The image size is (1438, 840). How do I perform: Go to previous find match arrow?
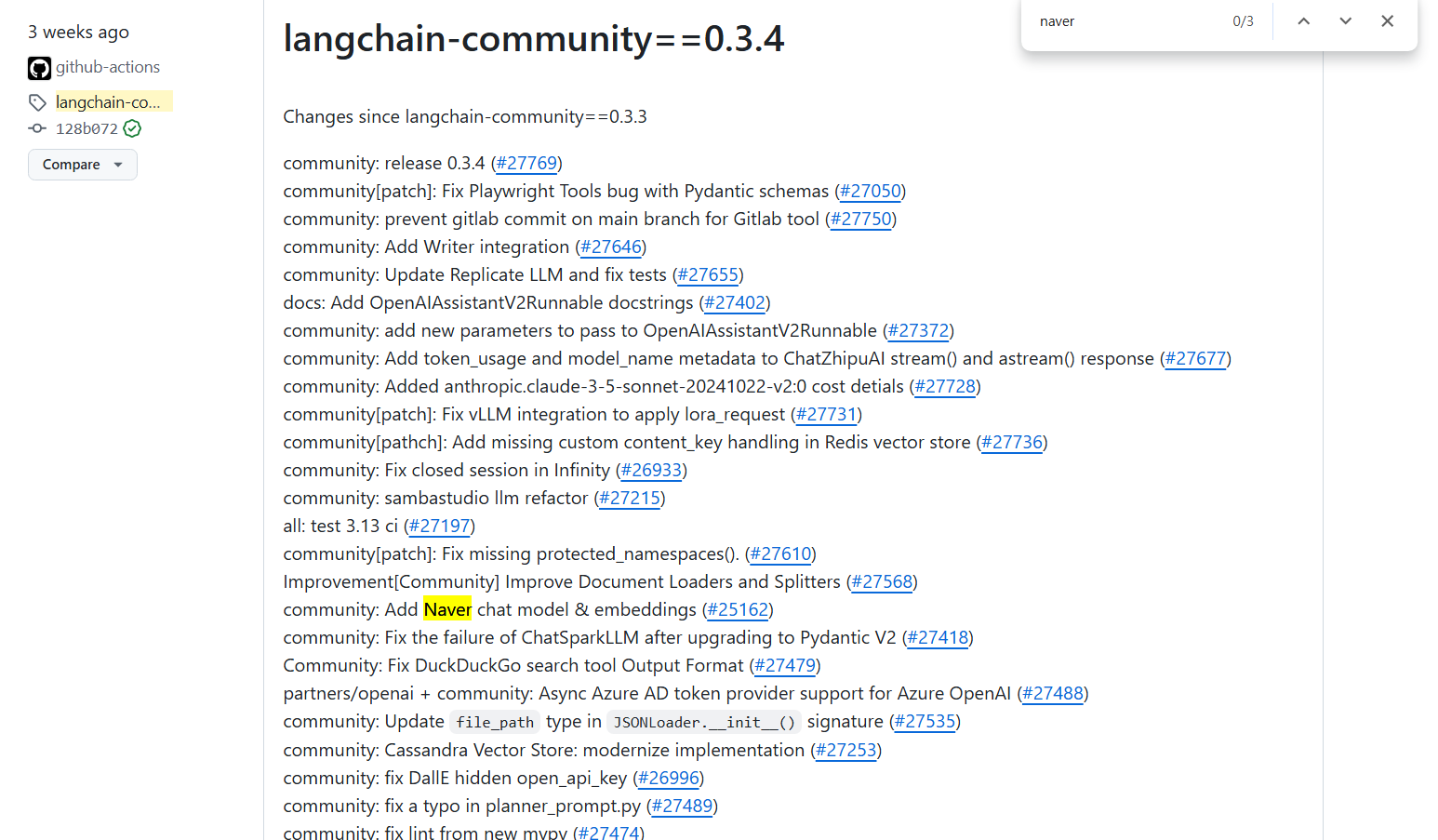(1304, 21)
